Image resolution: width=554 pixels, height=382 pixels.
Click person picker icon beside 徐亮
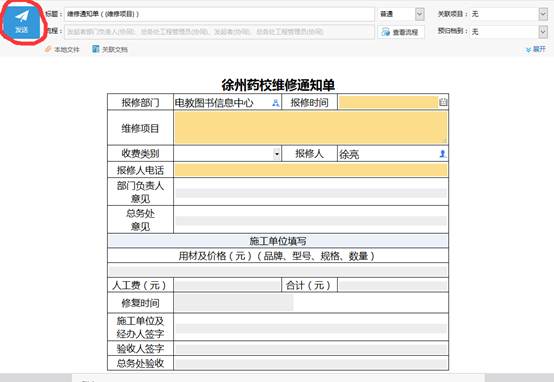point(442,154)
